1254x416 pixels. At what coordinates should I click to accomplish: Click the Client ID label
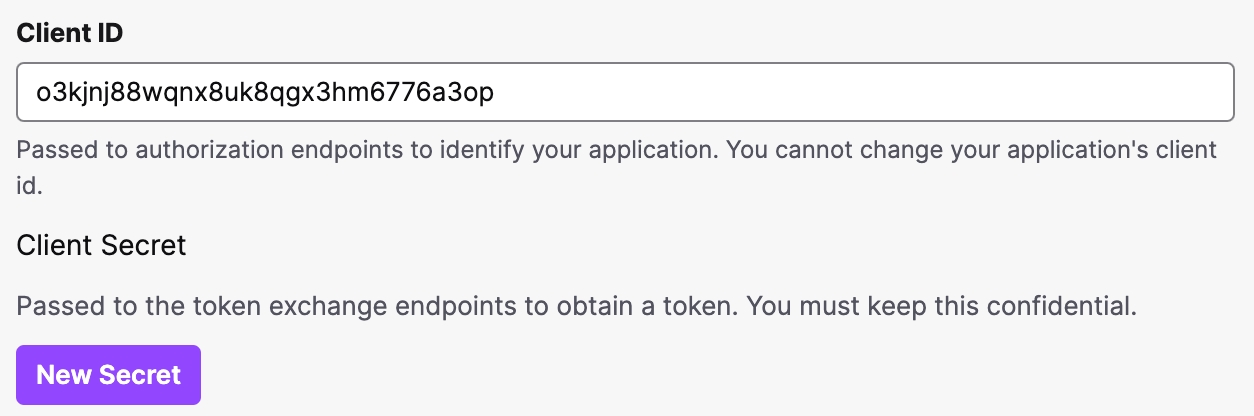coord(70,31)
